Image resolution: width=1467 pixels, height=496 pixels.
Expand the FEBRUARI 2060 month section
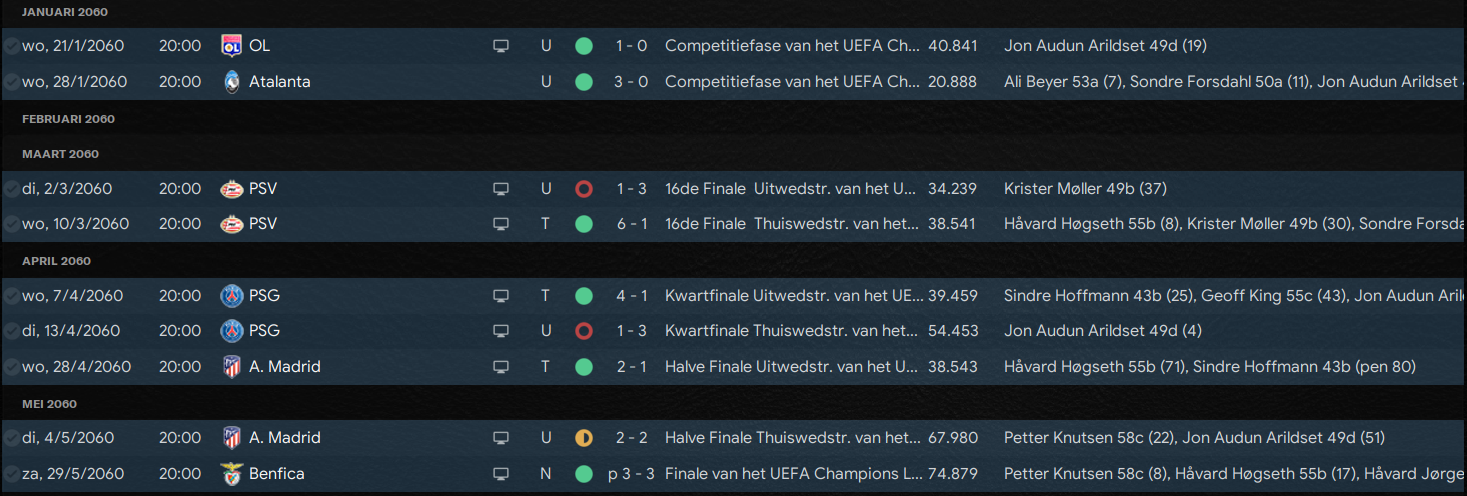pyautogui.click(x=68, y=119)
